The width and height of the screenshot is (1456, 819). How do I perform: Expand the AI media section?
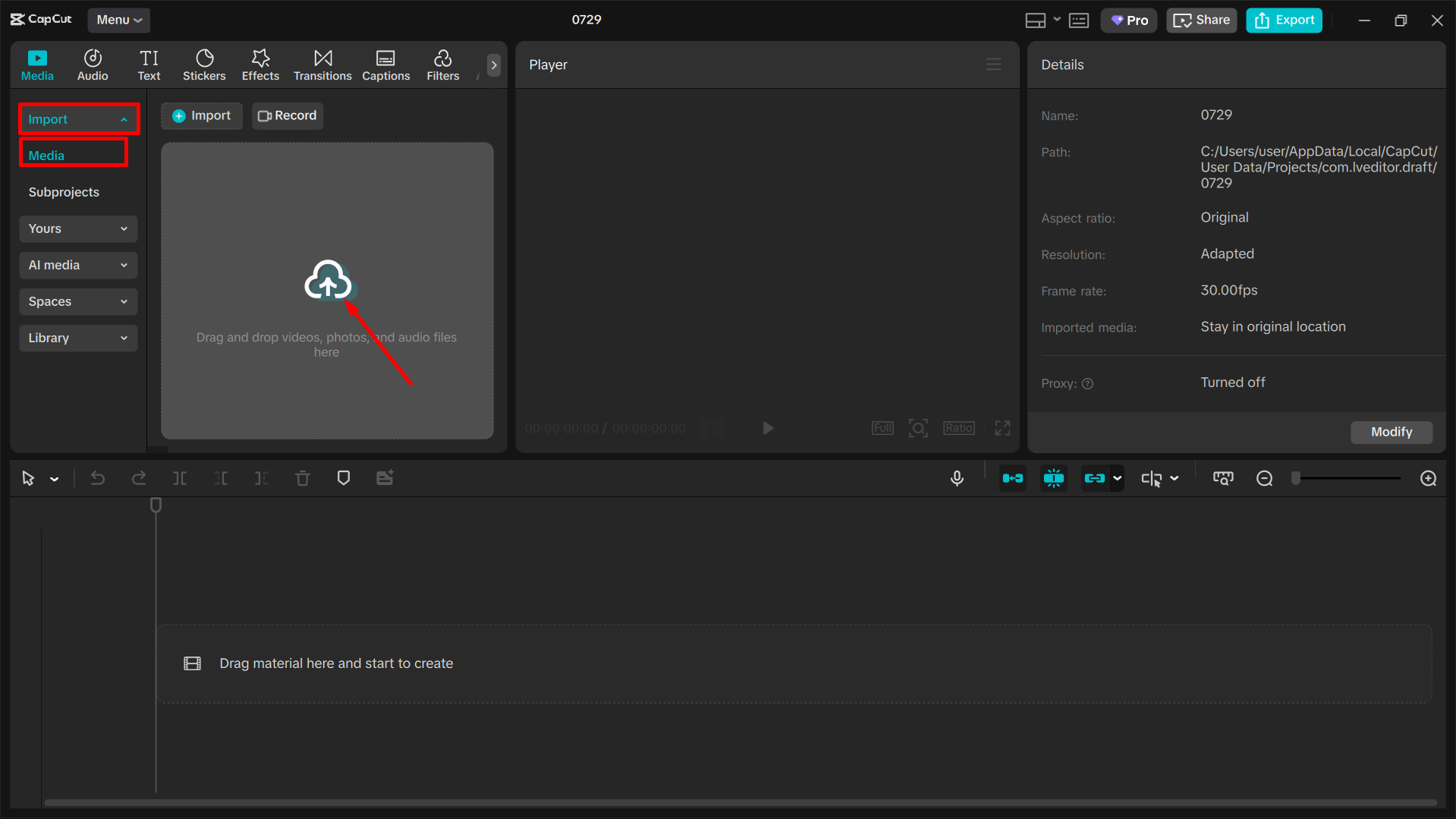[x=77, y=265]
